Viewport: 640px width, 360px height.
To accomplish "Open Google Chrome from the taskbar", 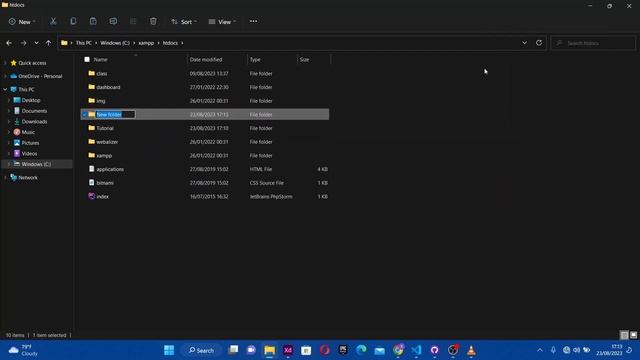I will pyautogui.click(x=398, y=350).
